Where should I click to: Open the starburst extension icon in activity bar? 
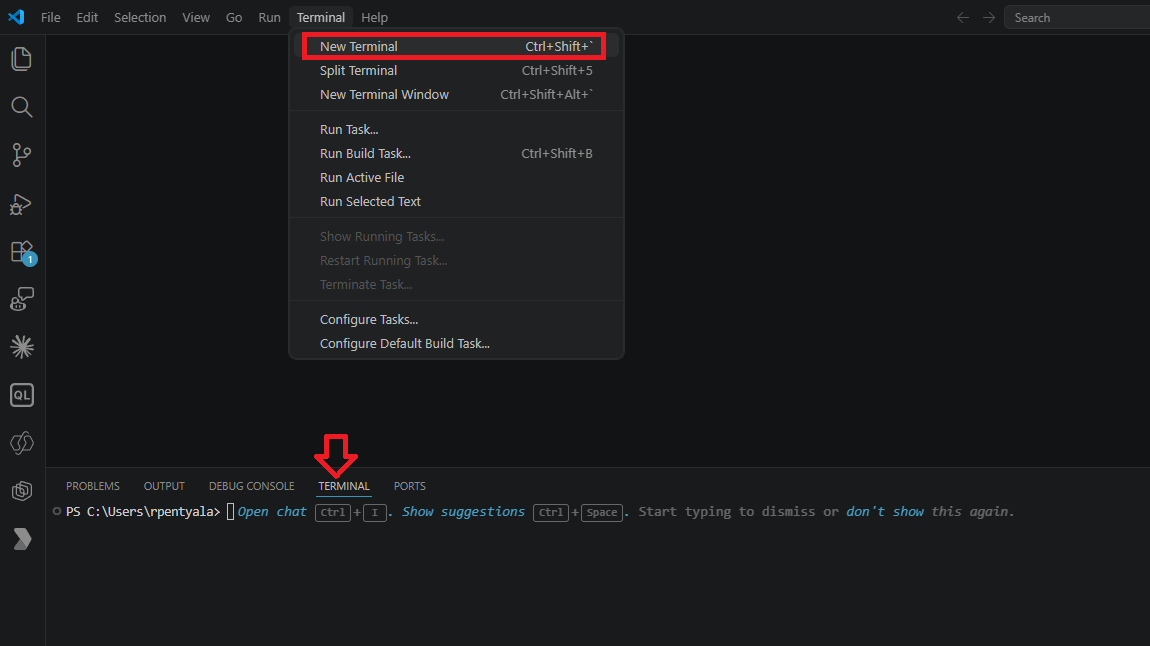(x=22, y=347)
